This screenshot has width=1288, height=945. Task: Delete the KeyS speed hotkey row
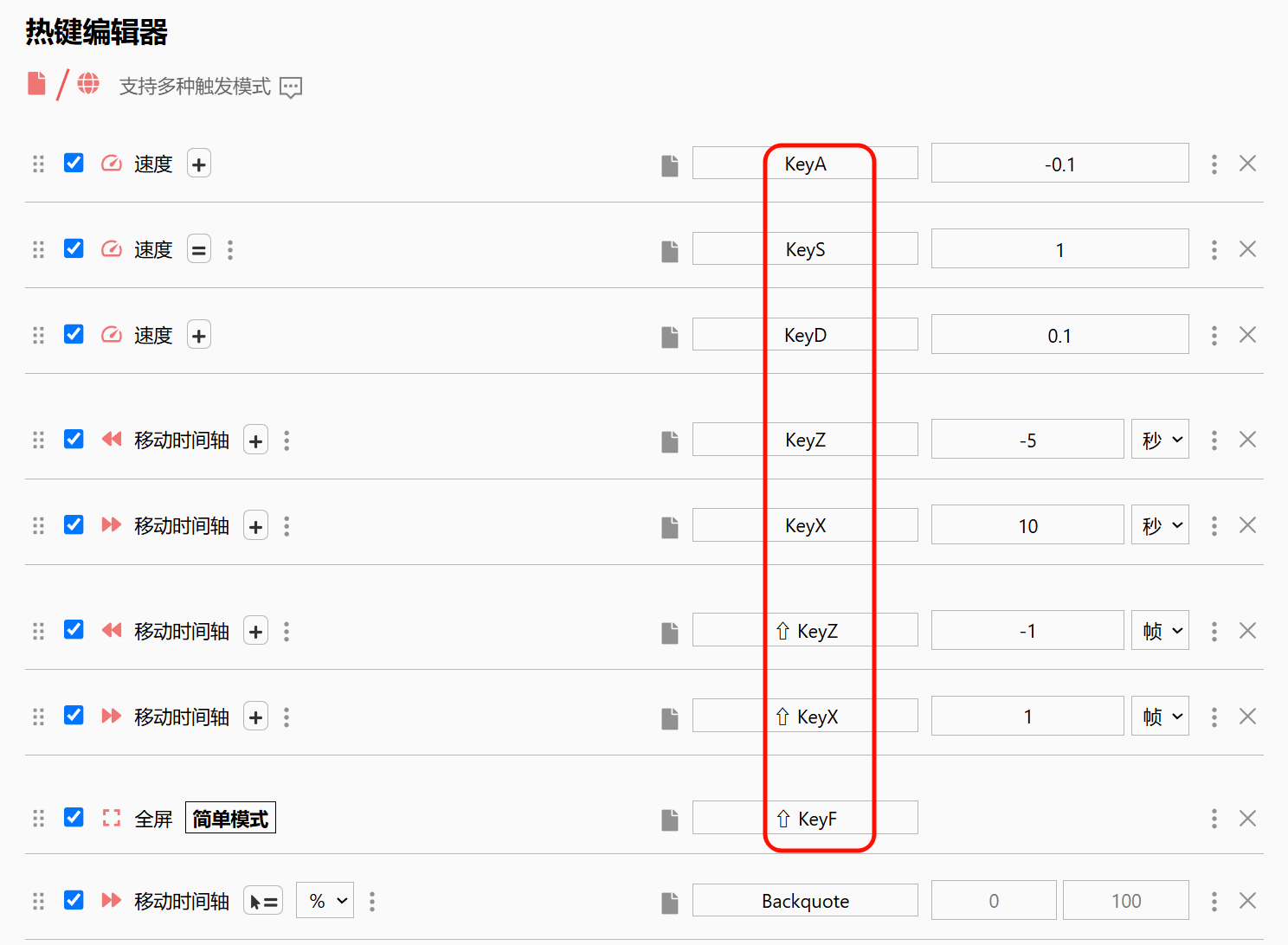1246,249
